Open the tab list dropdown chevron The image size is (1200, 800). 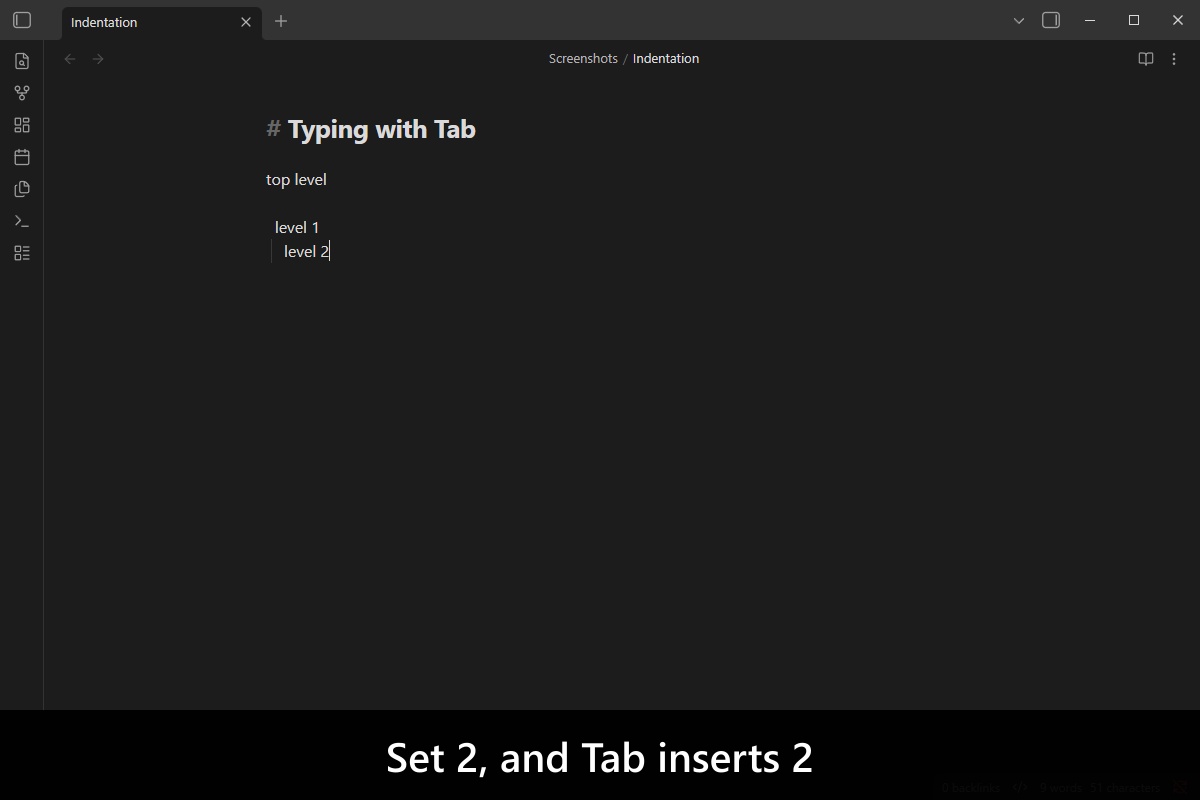(x=1019, y=20)
